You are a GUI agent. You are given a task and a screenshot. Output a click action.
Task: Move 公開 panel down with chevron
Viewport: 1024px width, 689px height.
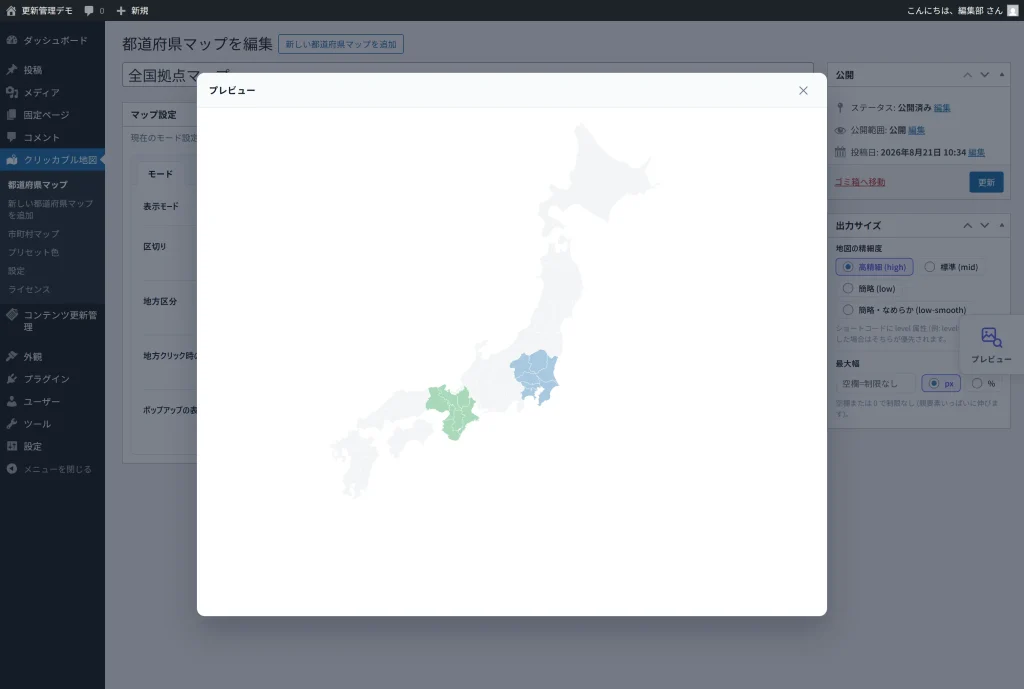click(x=984, y=75)
